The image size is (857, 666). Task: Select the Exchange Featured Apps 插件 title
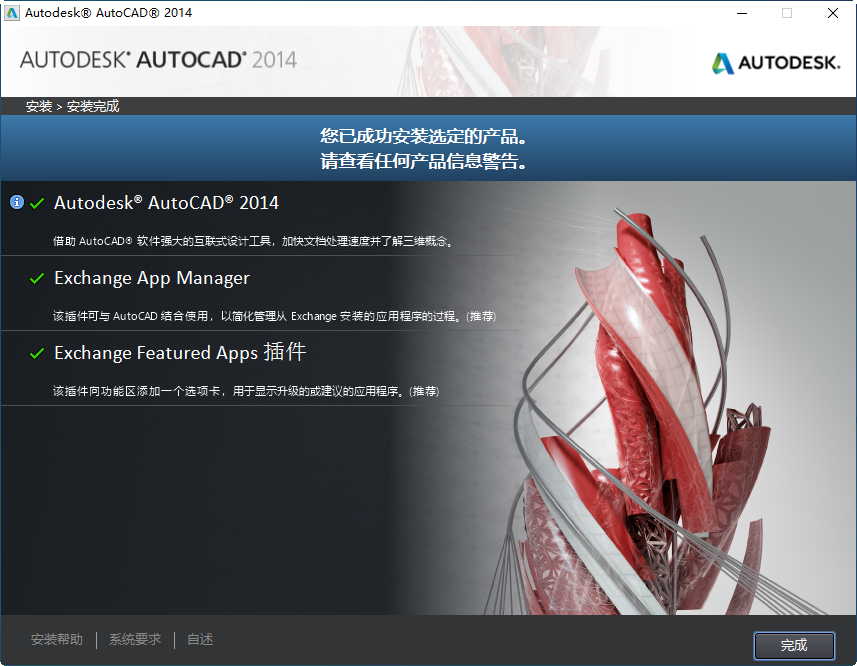click(x=180, y=352)
